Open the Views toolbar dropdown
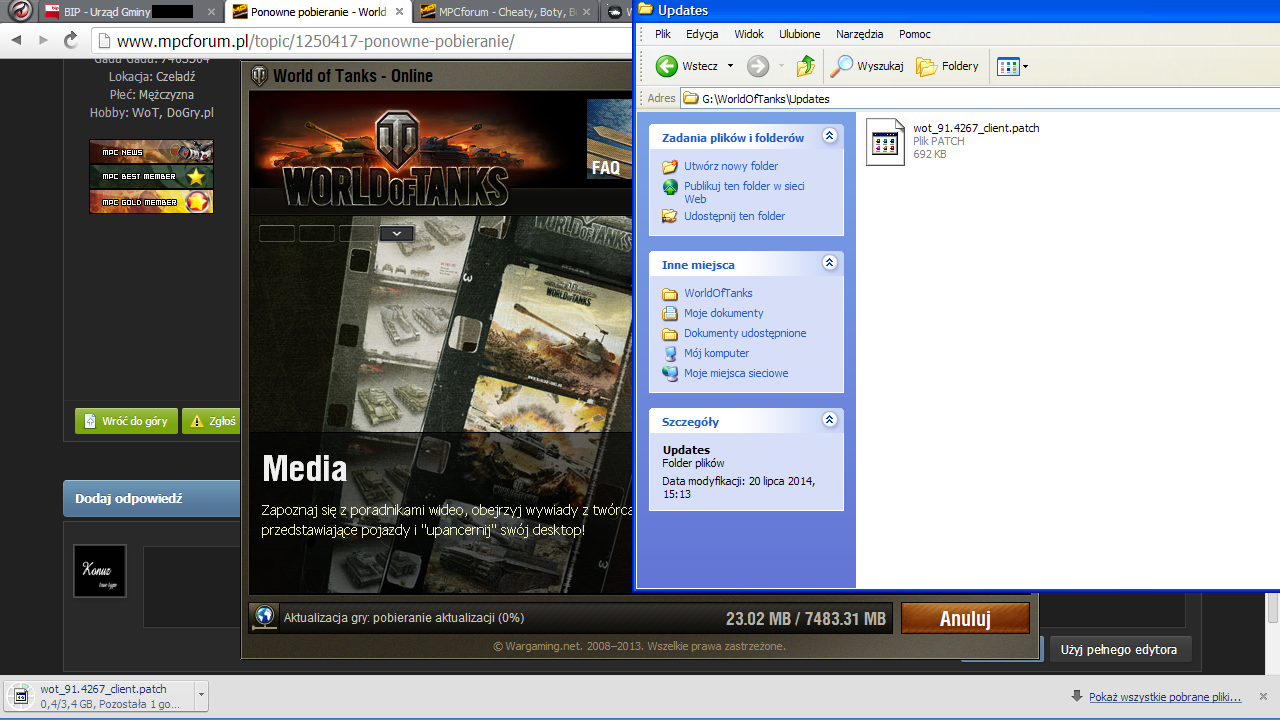The image size is (1280, 720). [x=1013, y=66]
